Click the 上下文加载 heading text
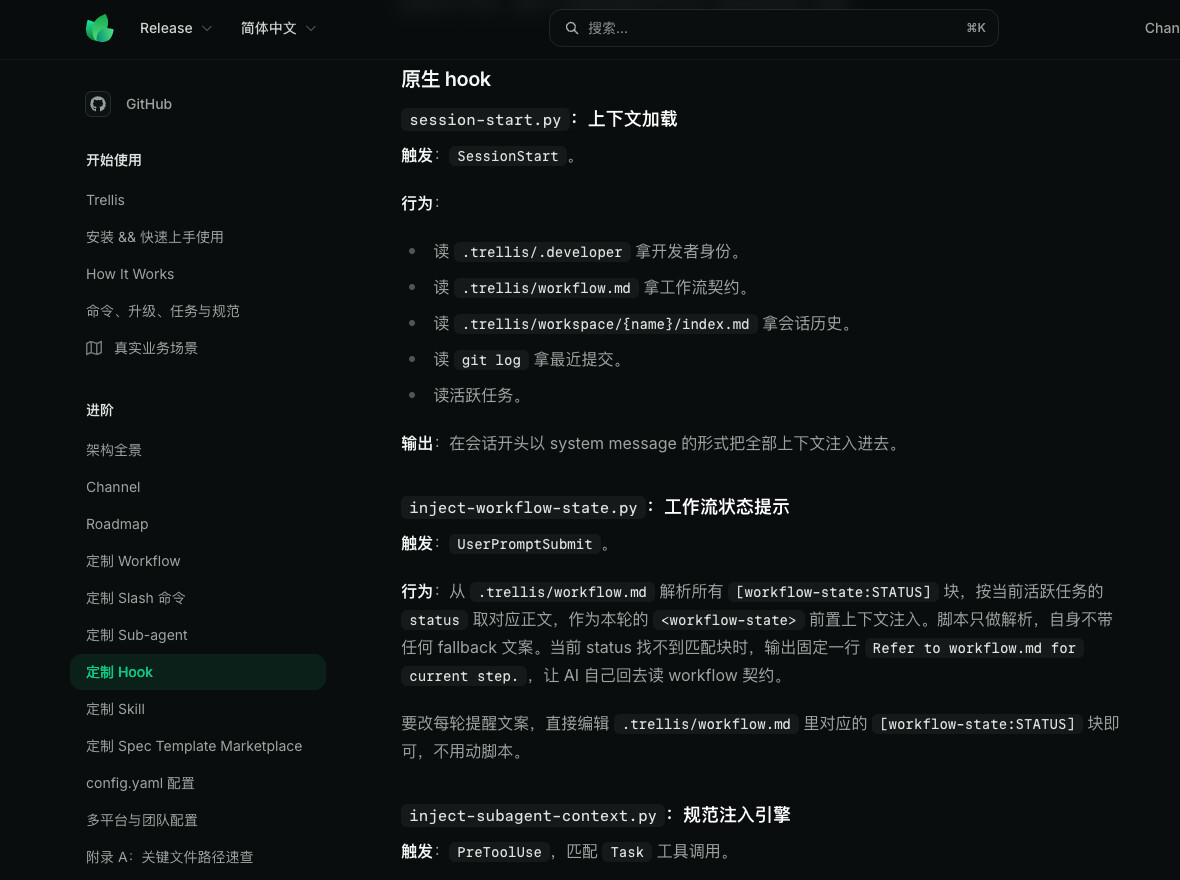Viewport: 1180px width, 880px height. 632,119
